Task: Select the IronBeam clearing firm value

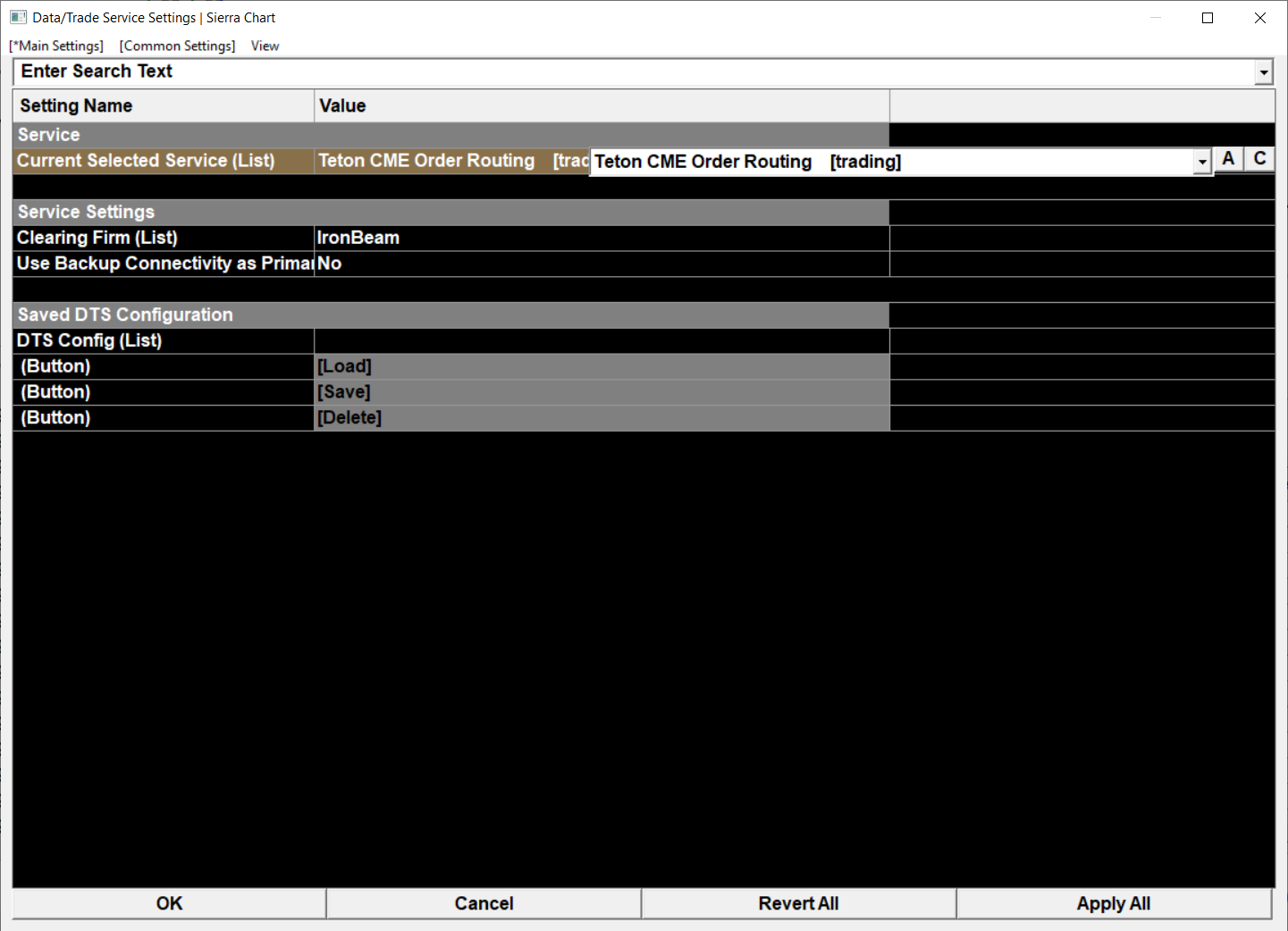Action: point(602,238)
